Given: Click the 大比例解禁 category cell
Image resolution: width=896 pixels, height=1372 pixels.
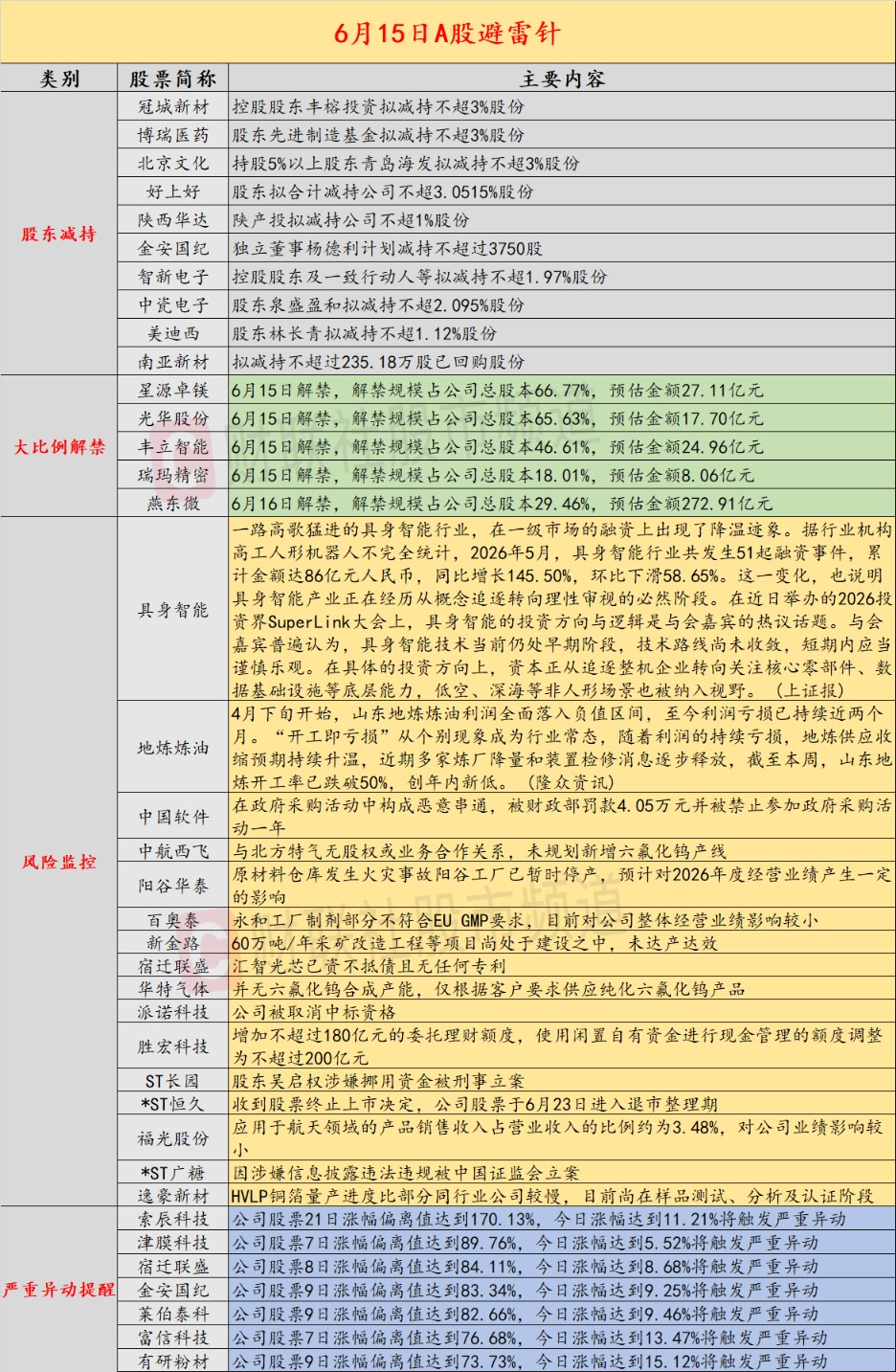Looking at the screenshot, I should 59,446.
